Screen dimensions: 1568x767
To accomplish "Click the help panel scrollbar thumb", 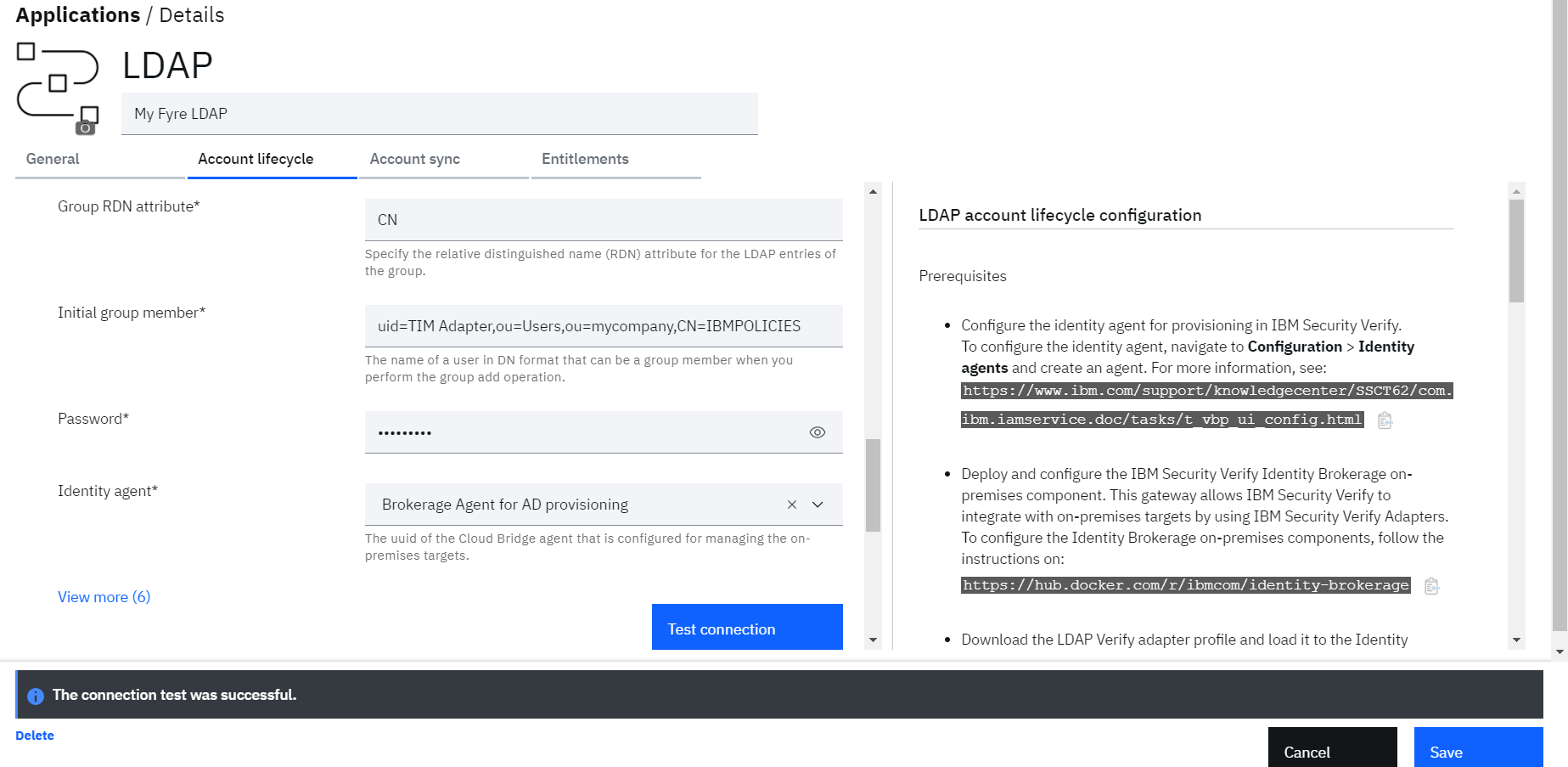I will (1516, 251).
